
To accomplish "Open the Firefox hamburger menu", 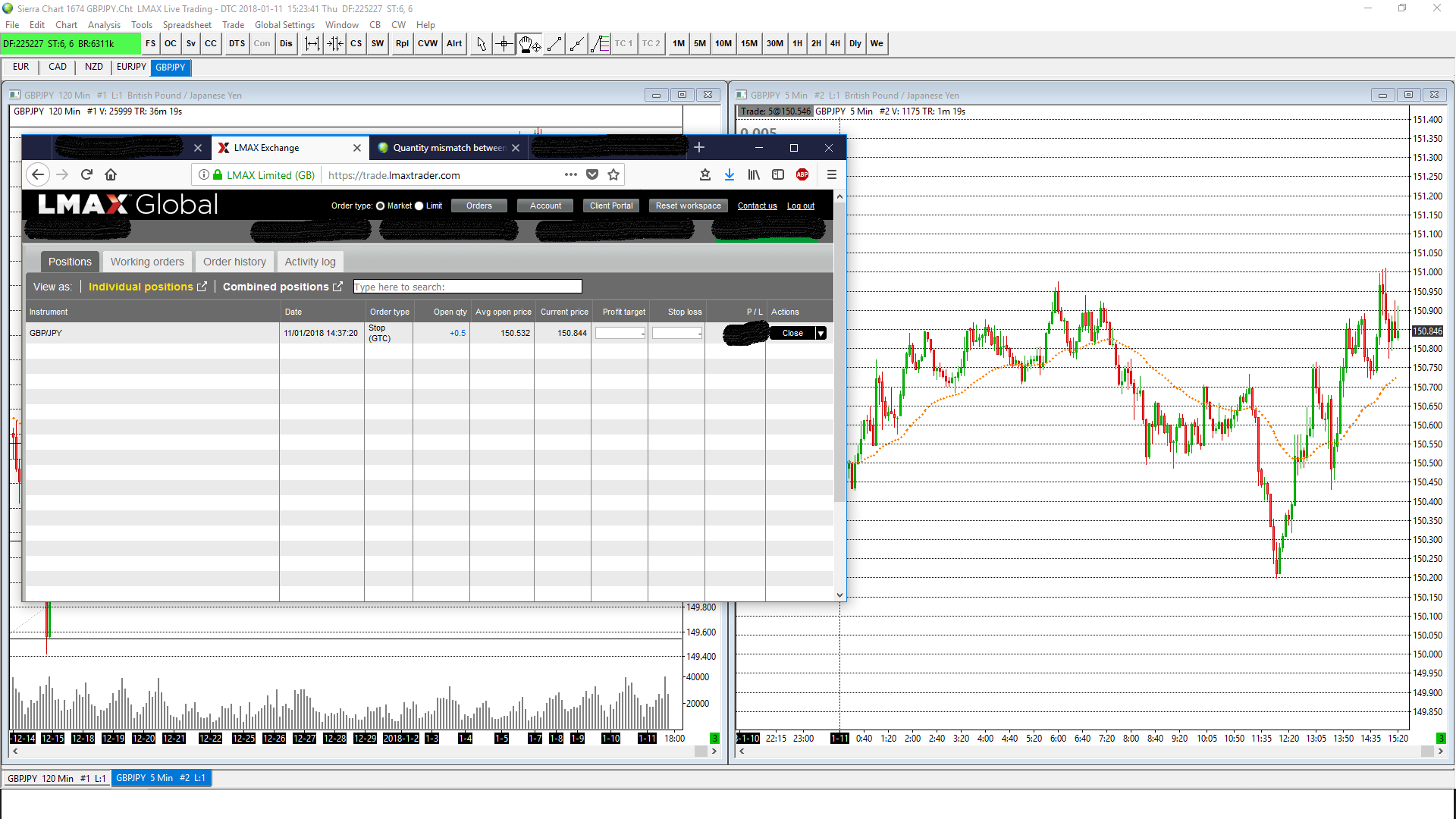I will click(x=832, y=175).
